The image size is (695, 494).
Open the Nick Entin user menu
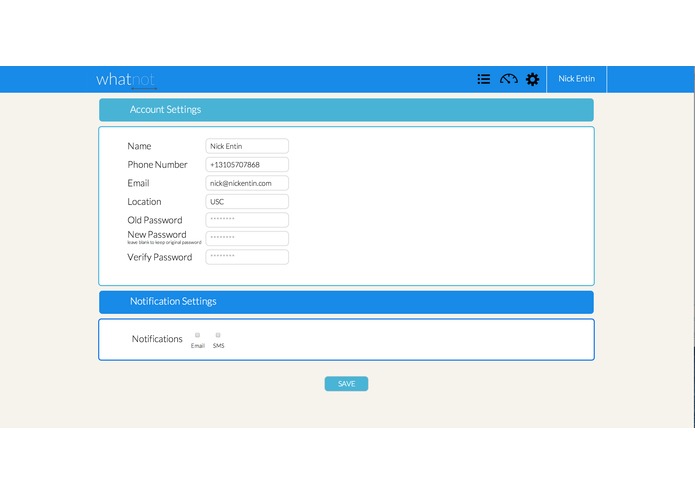[x=576, y=79]
